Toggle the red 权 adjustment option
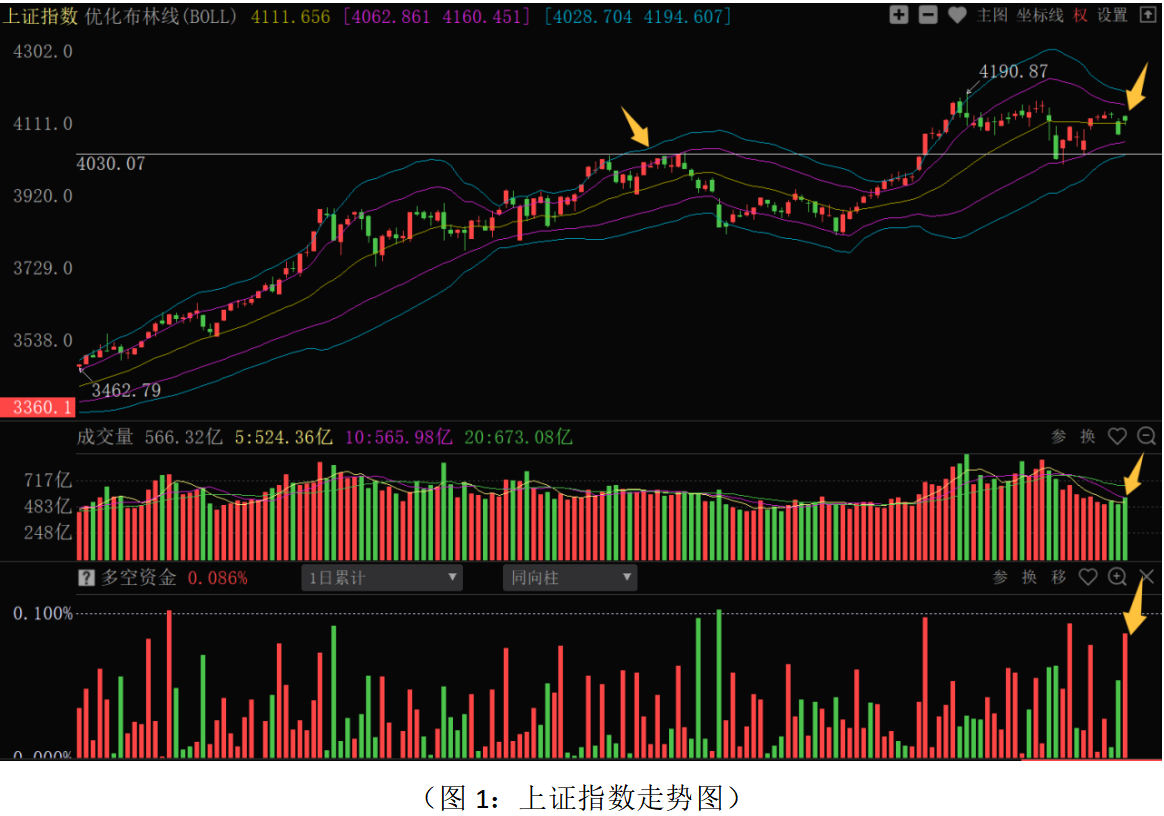1164x816 pixels. 1081,15
